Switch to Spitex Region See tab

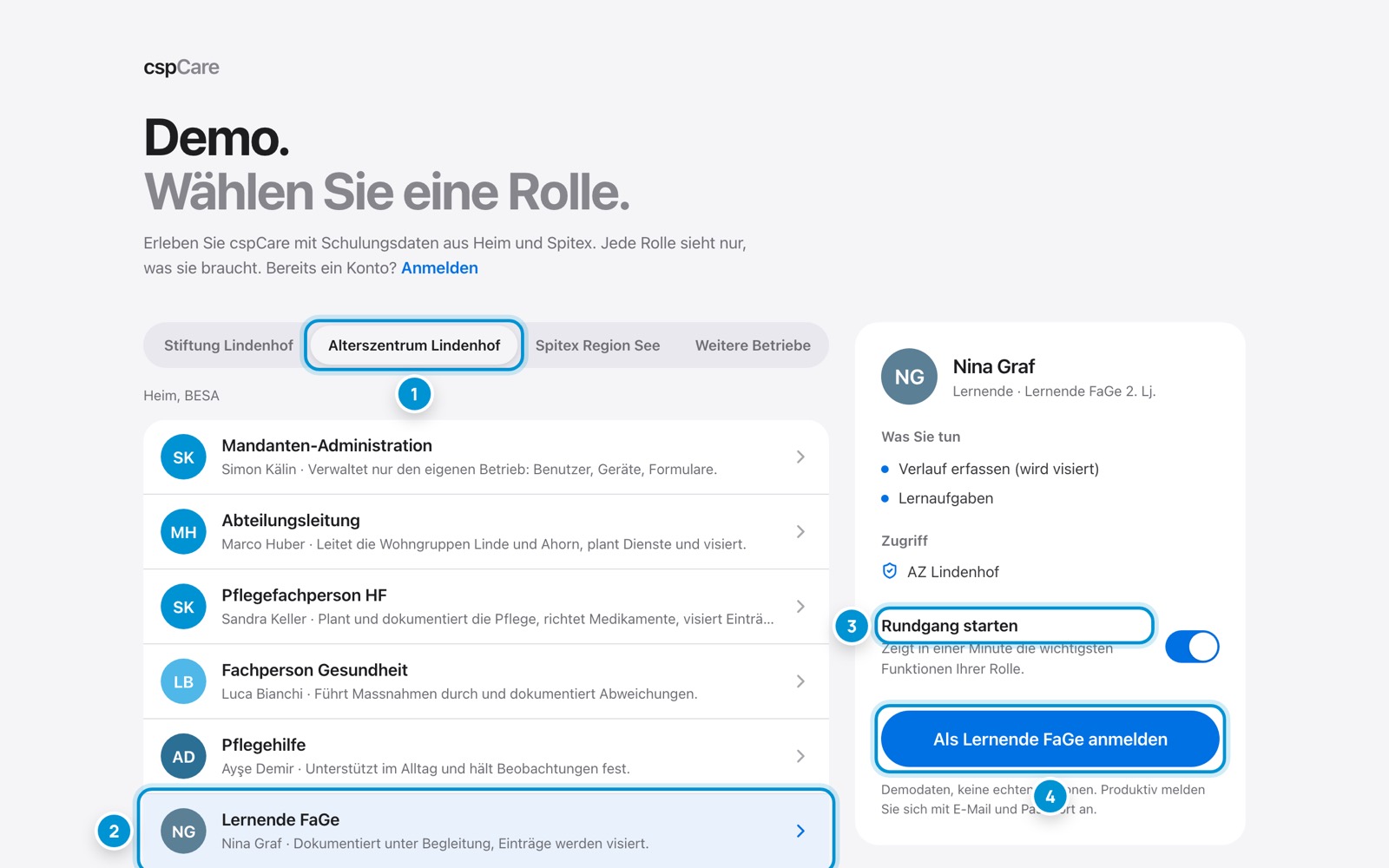pos(597,345)
